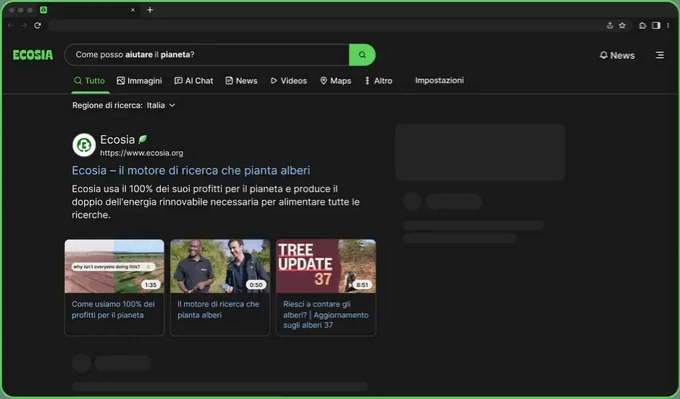Screen dimensions: 680x399
Task: Switch to the AI Chat tab
Action: (194, 81)
